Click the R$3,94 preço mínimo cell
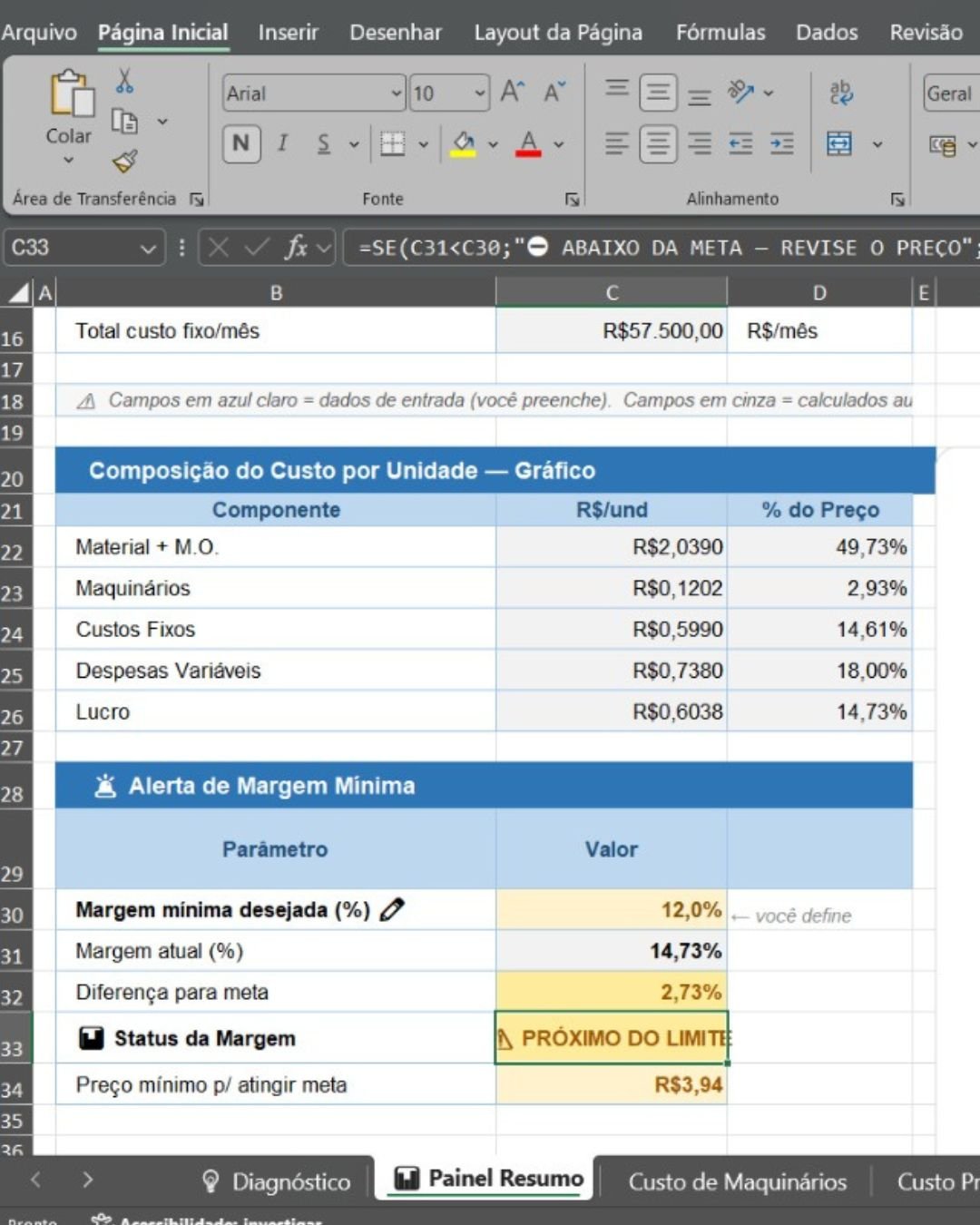980x1225 pixels. (612, 1084)
